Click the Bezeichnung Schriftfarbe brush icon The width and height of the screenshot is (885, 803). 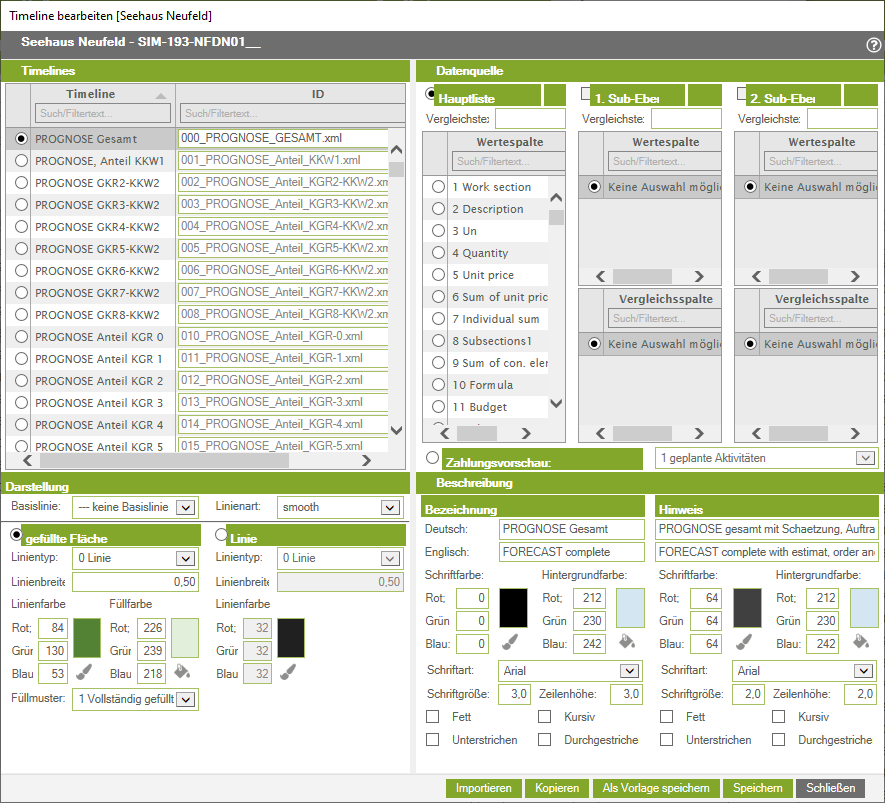pyautogui.click(x=509, y=642)
